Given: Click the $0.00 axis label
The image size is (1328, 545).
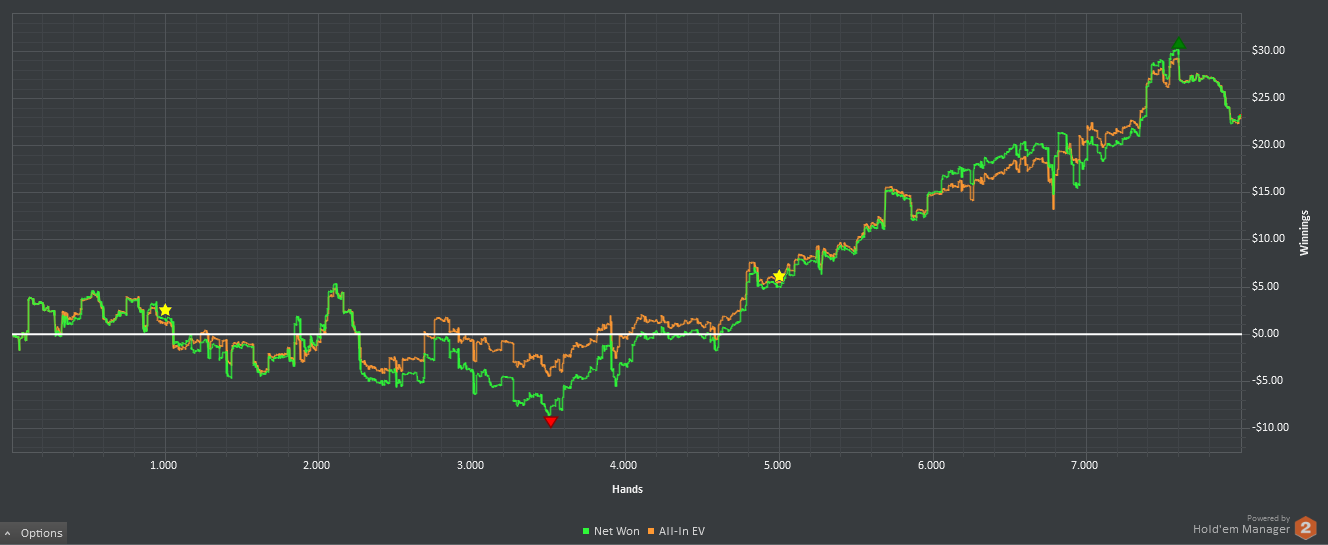Looking at the screenshot, I should point(1265,333).
